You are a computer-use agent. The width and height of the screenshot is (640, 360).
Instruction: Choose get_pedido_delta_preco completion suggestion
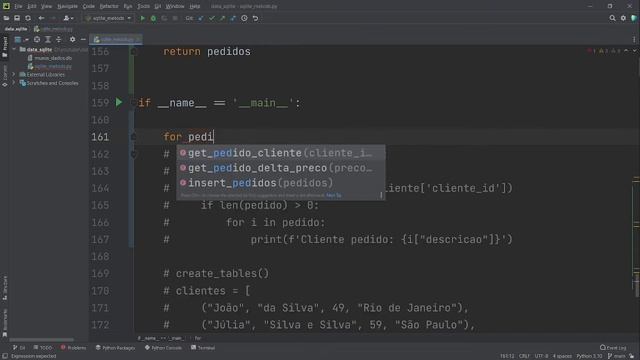(280, 168)
